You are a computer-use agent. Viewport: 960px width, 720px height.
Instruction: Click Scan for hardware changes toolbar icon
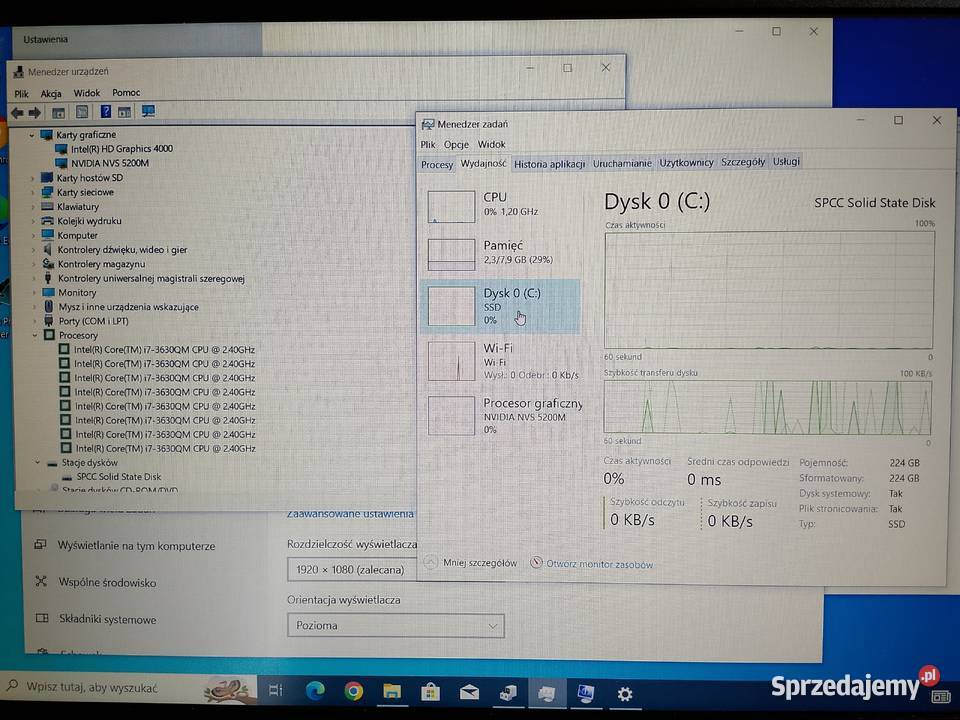(147, 111)
